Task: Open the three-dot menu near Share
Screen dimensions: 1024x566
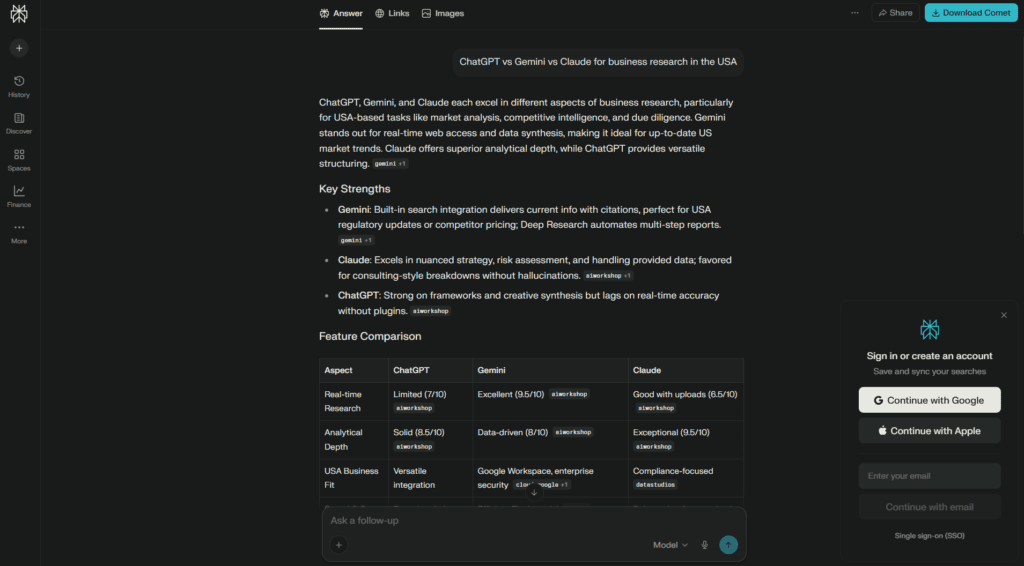Action: [x=855, y=13]
